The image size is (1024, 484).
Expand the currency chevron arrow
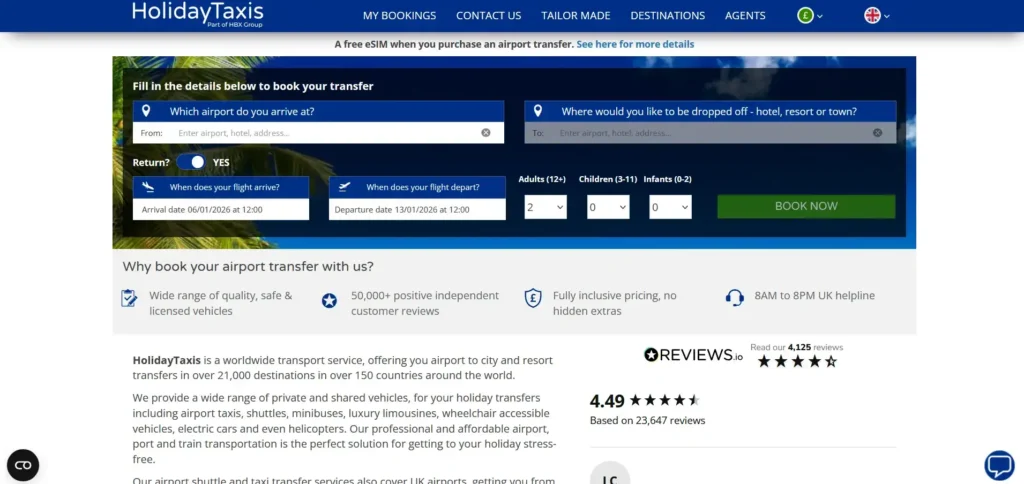click(x=820, y=16)
